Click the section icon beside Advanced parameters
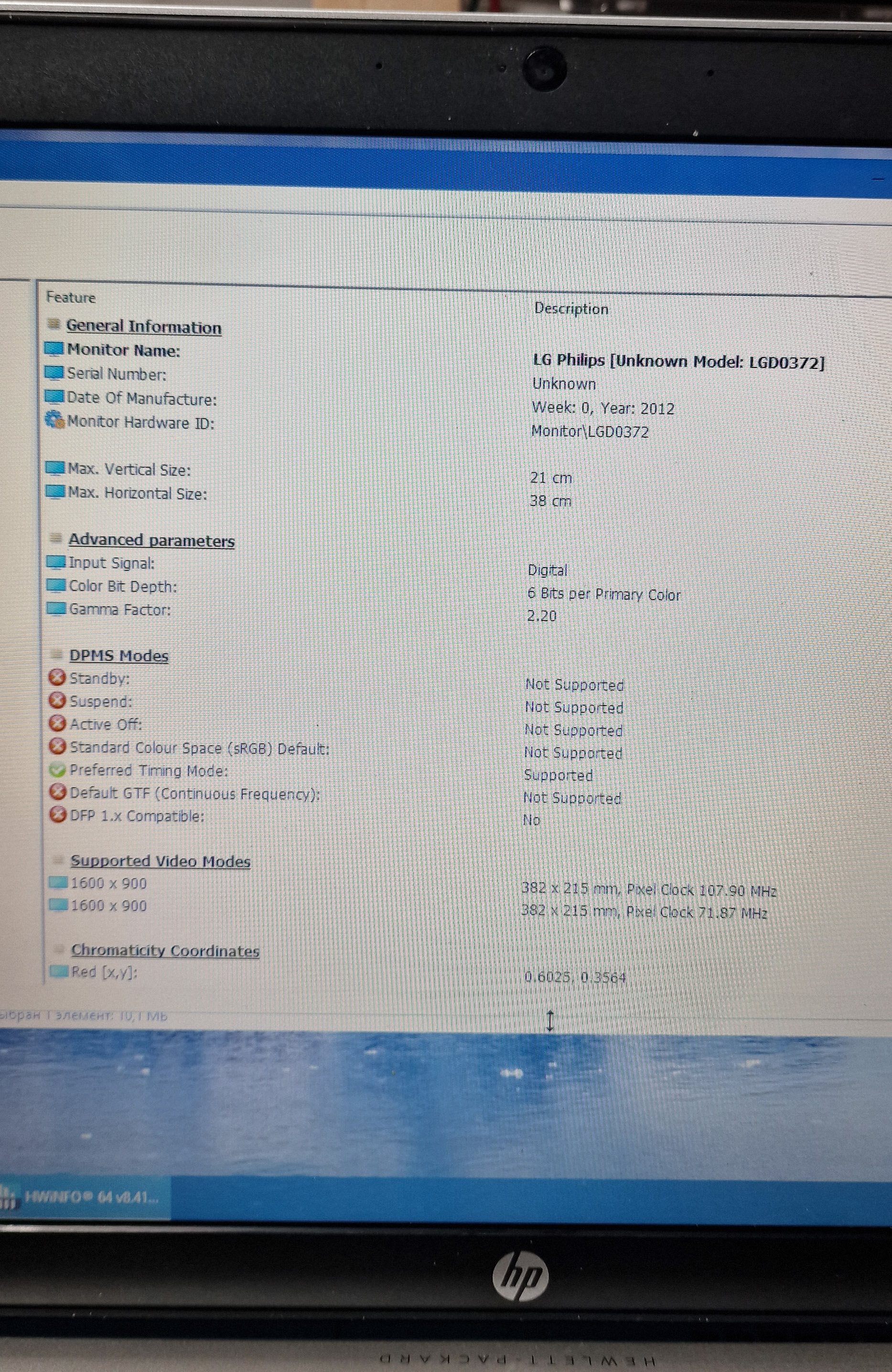Image resolution: width=892 pixels, height=1372 pixels. 56,539
